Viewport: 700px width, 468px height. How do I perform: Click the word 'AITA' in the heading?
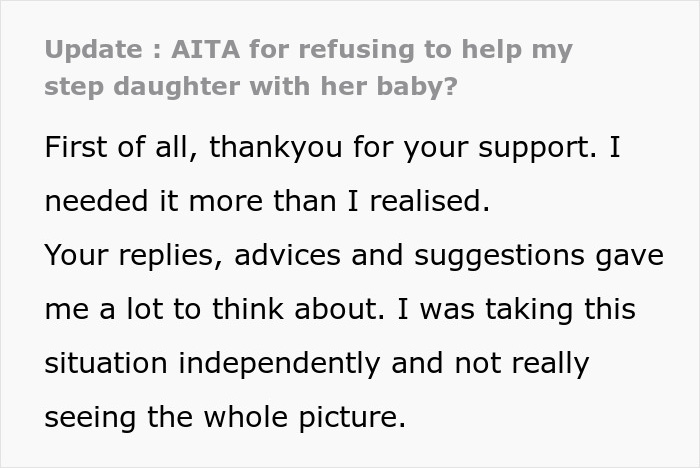tap(206, 49)
